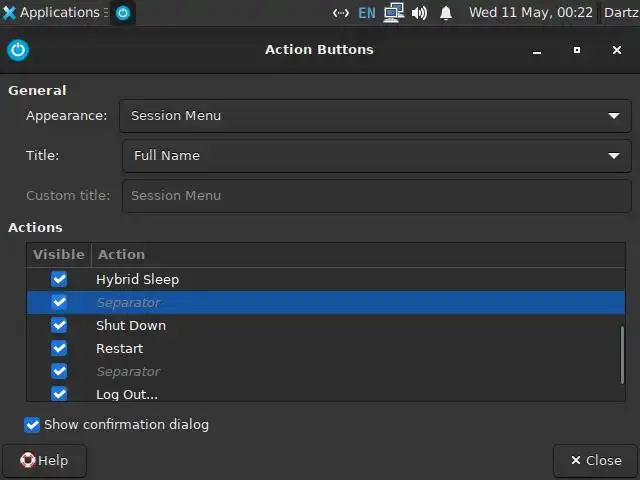
Task: Click the lifebuoy Help icon
Action: click(28, 460)
